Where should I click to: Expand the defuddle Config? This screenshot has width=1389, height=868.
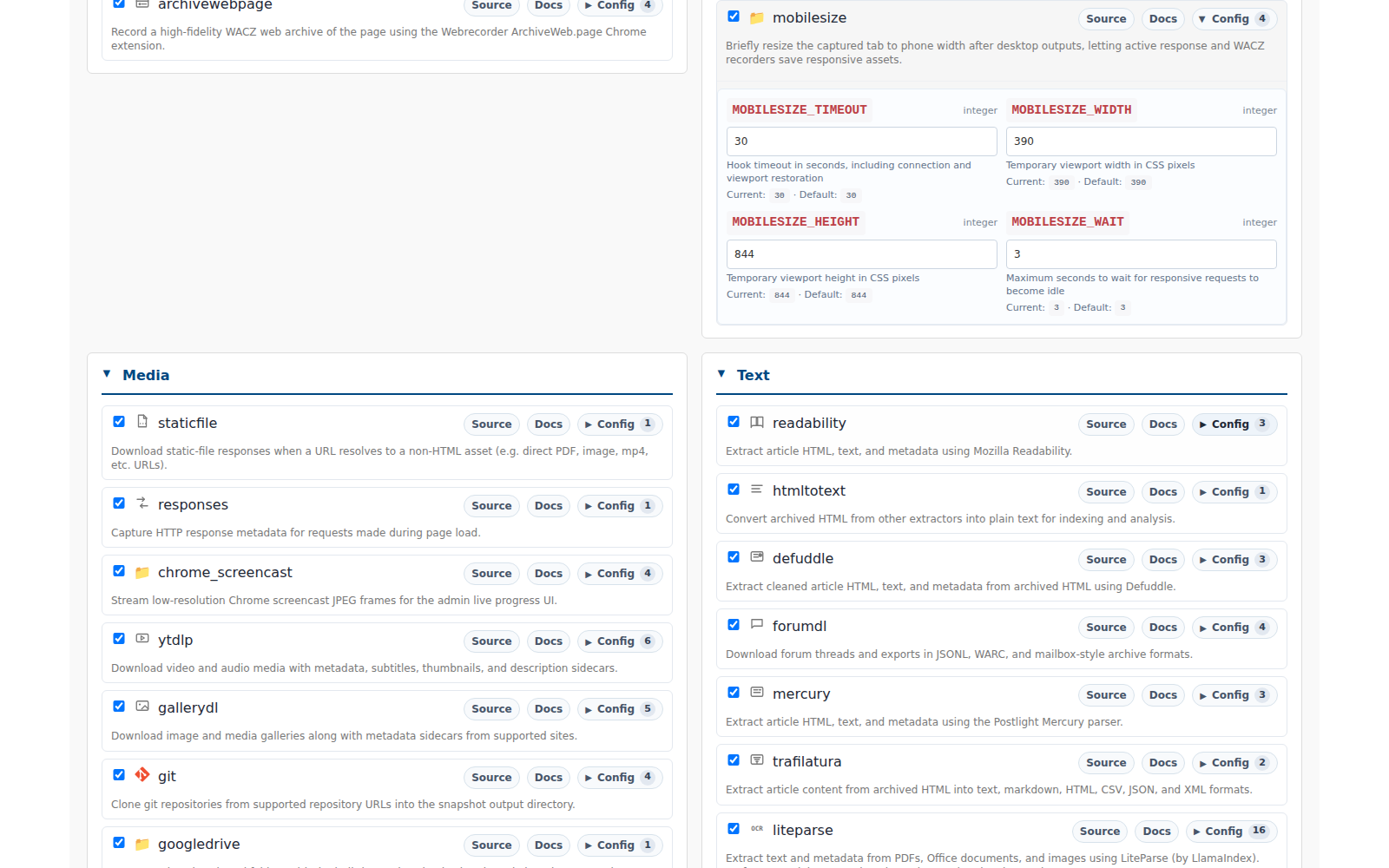pos(1233,560)
